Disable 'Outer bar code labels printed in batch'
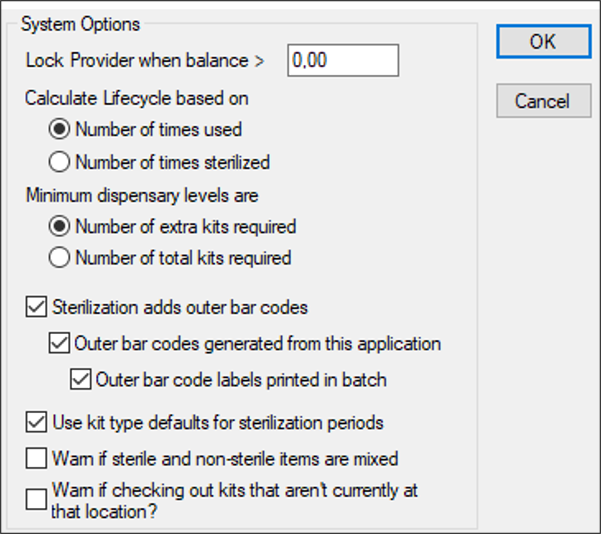Screen dimensions: 601x534 pos(81,379)
